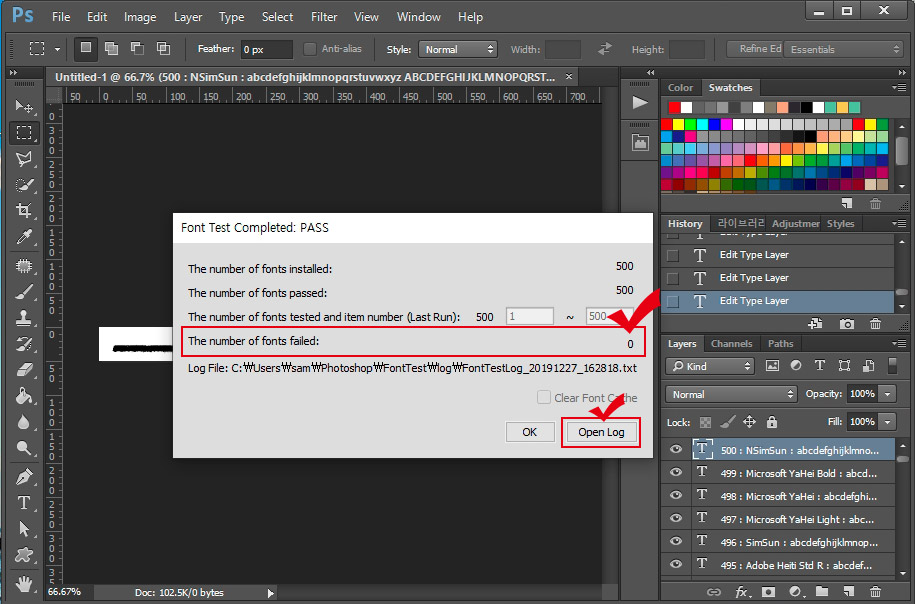Screen dimensions: 915x604
Task: Click the Refine Edge button
Action: tap(754, 49)
